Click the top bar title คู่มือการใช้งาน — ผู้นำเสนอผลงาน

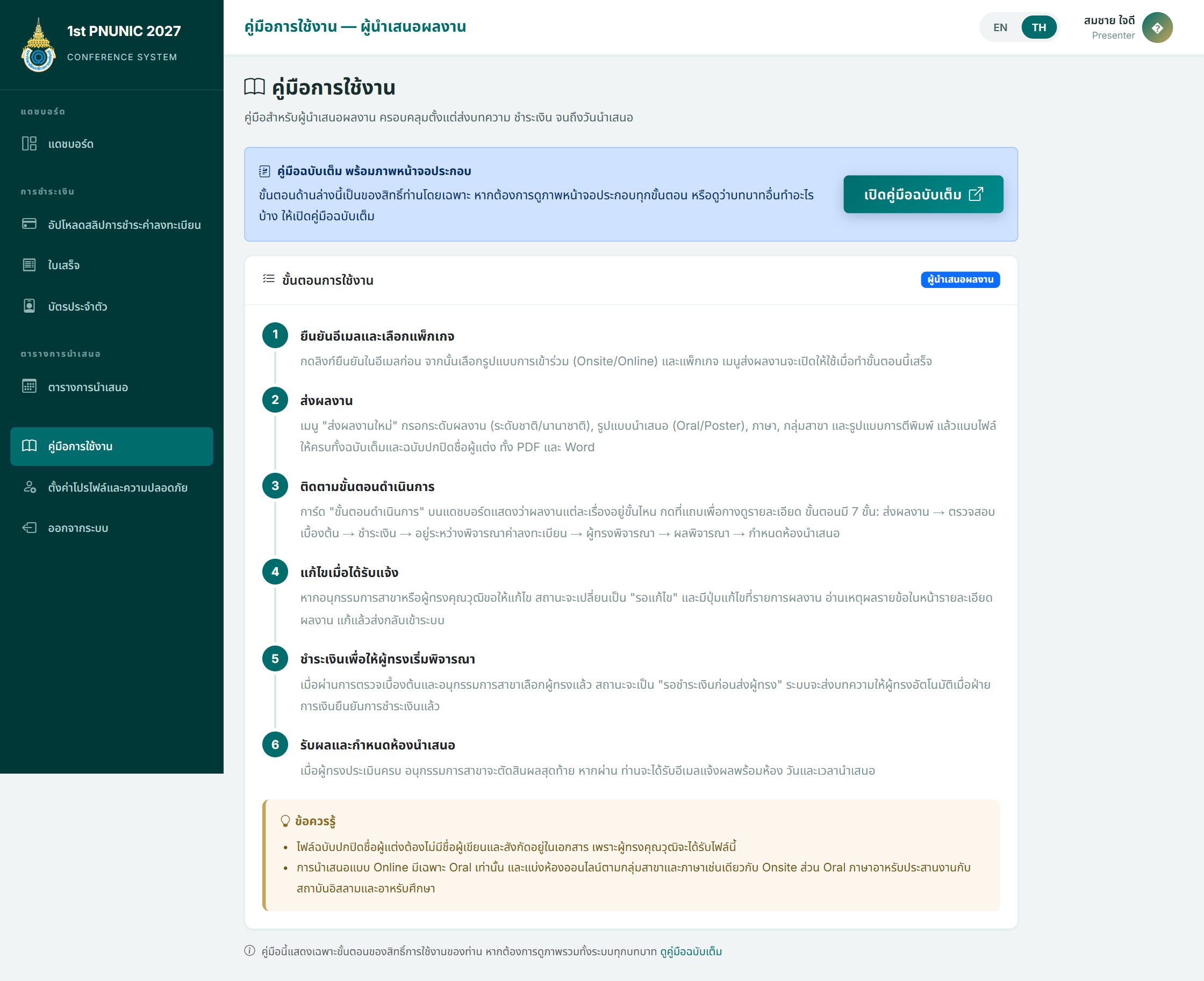pos(355,26)
